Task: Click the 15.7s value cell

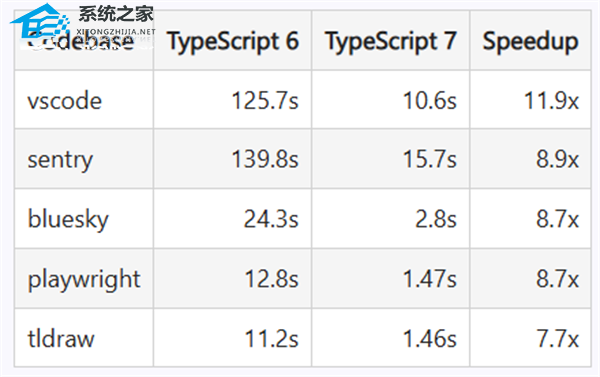Action: pyautogui.click(x=391, y=159)
